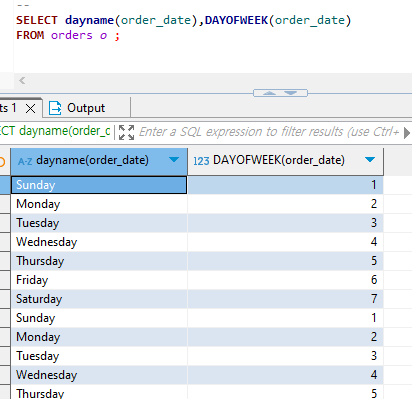412x399 pixels.
Task: Select the first Wednesday cell
Action: [99, 242]
